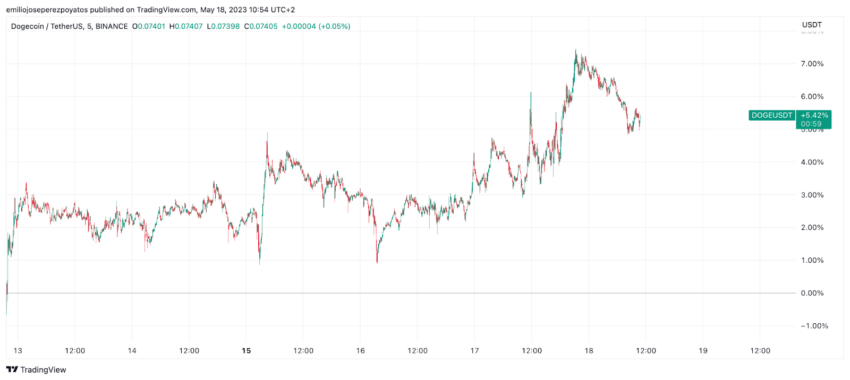The height and width of the screenshot is (380, 850).
Task: Click the USDT currency label
Action: (x=812, y=25)
